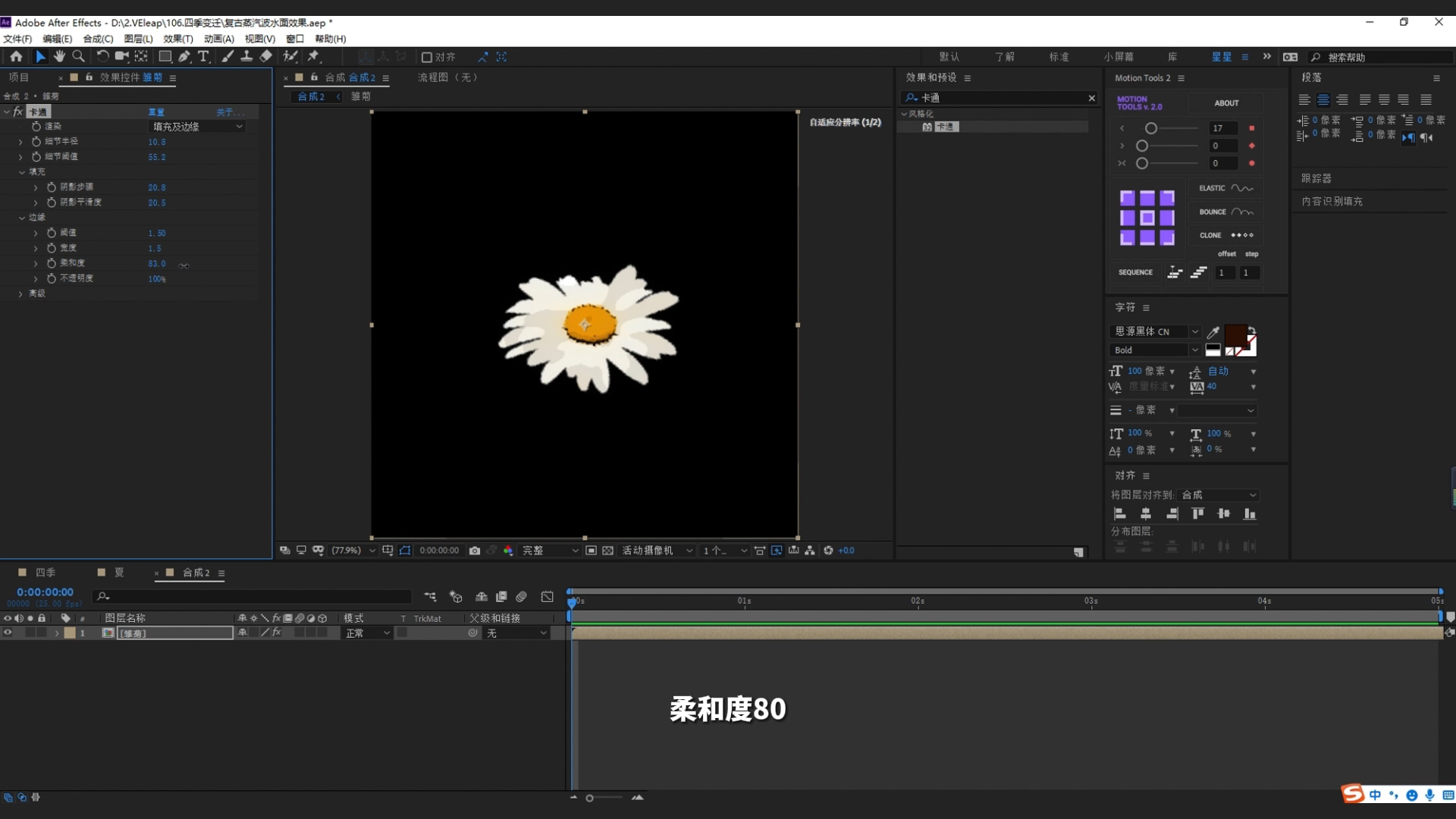Select the Pen tool in toolbar
This screenshot has width=1456, height=819.
(x=184, y=57)
